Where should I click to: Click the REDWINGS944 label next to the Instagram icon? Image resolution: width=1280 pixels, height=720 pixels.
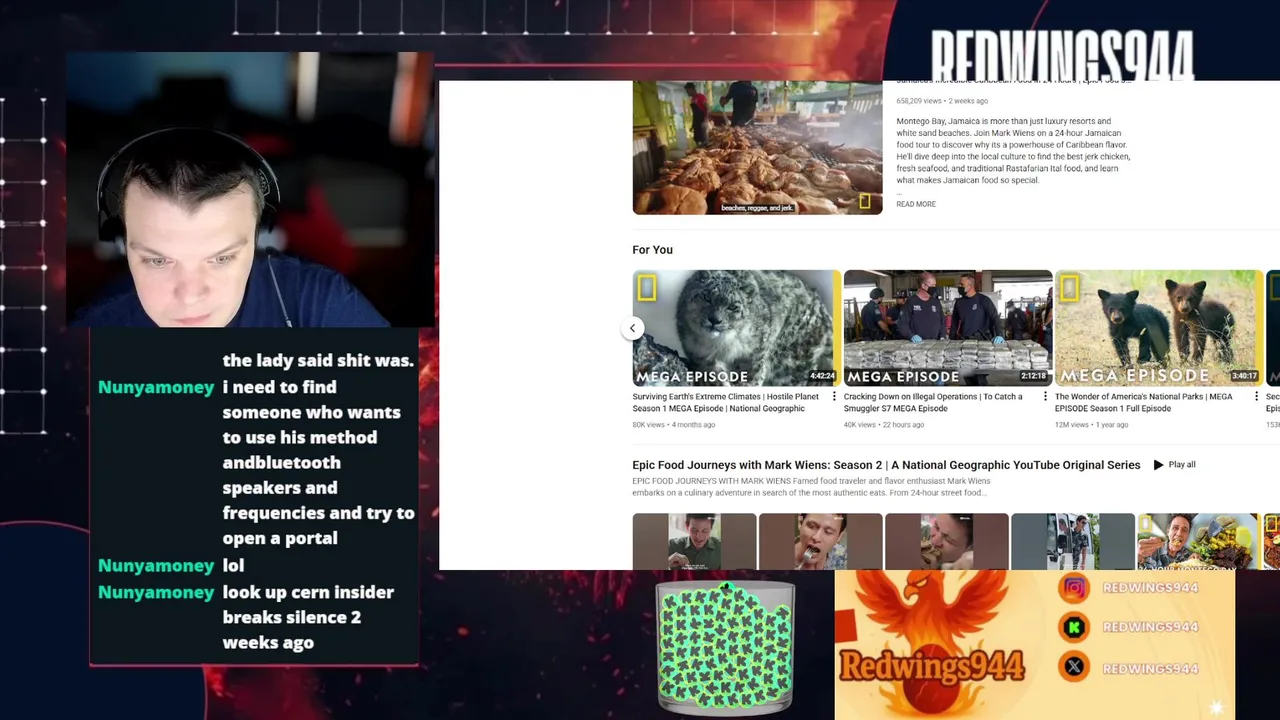(1150, 588)
